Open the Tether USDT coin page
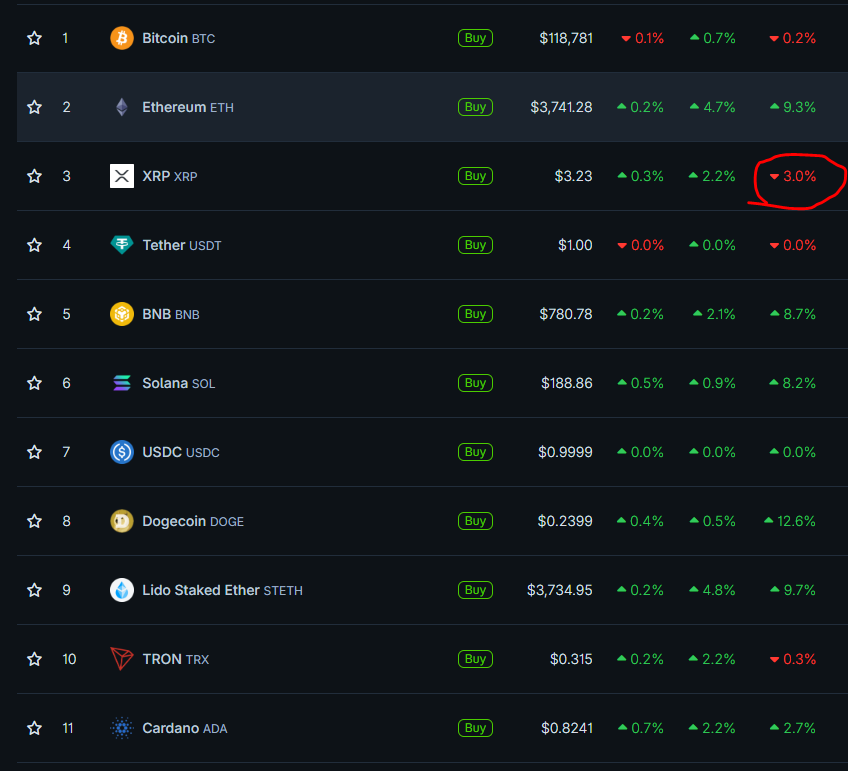 (x=182, y=245)
